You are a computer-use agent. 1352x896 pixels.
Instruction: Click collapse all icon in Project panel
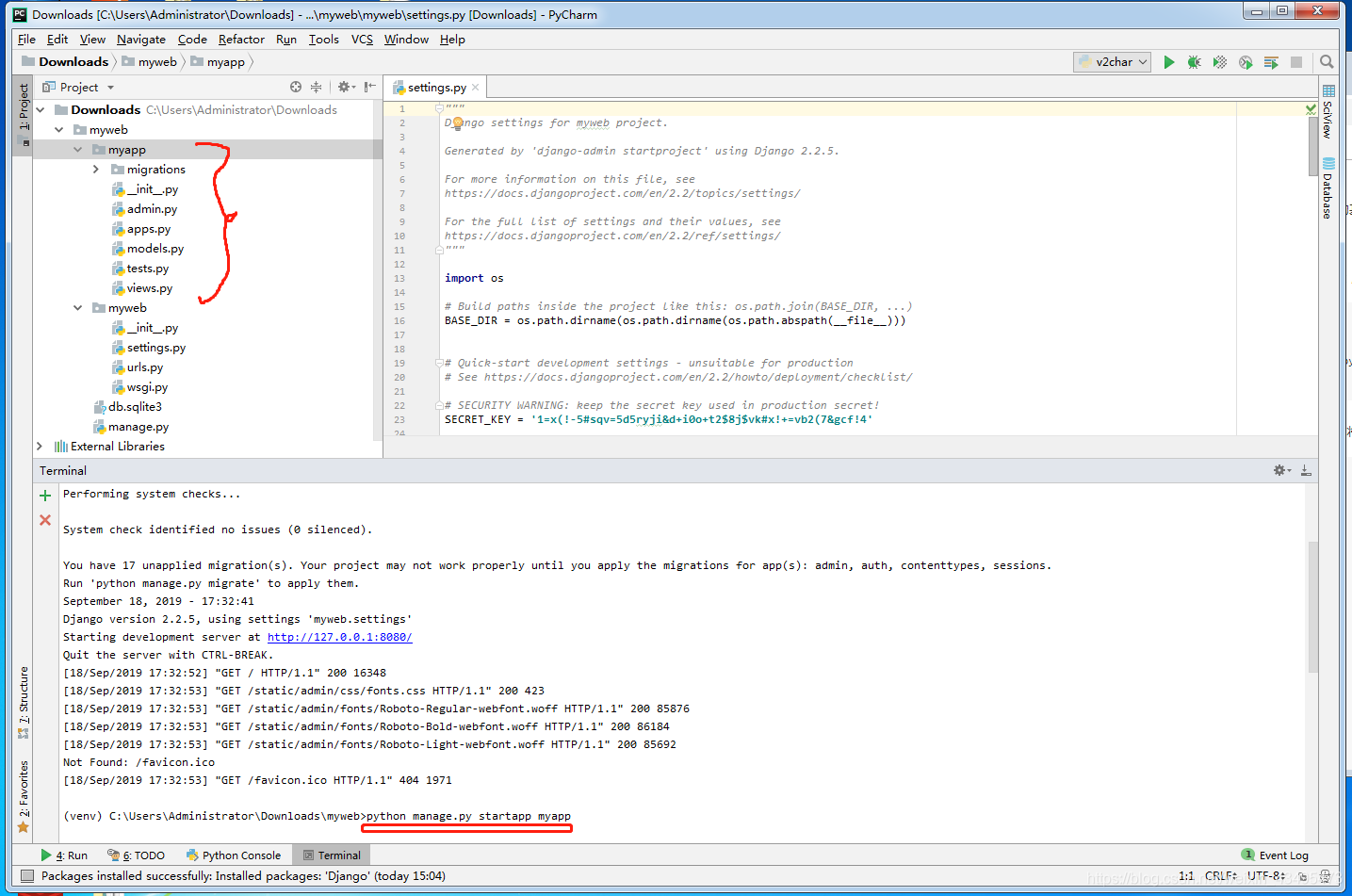tap(317, 87)
